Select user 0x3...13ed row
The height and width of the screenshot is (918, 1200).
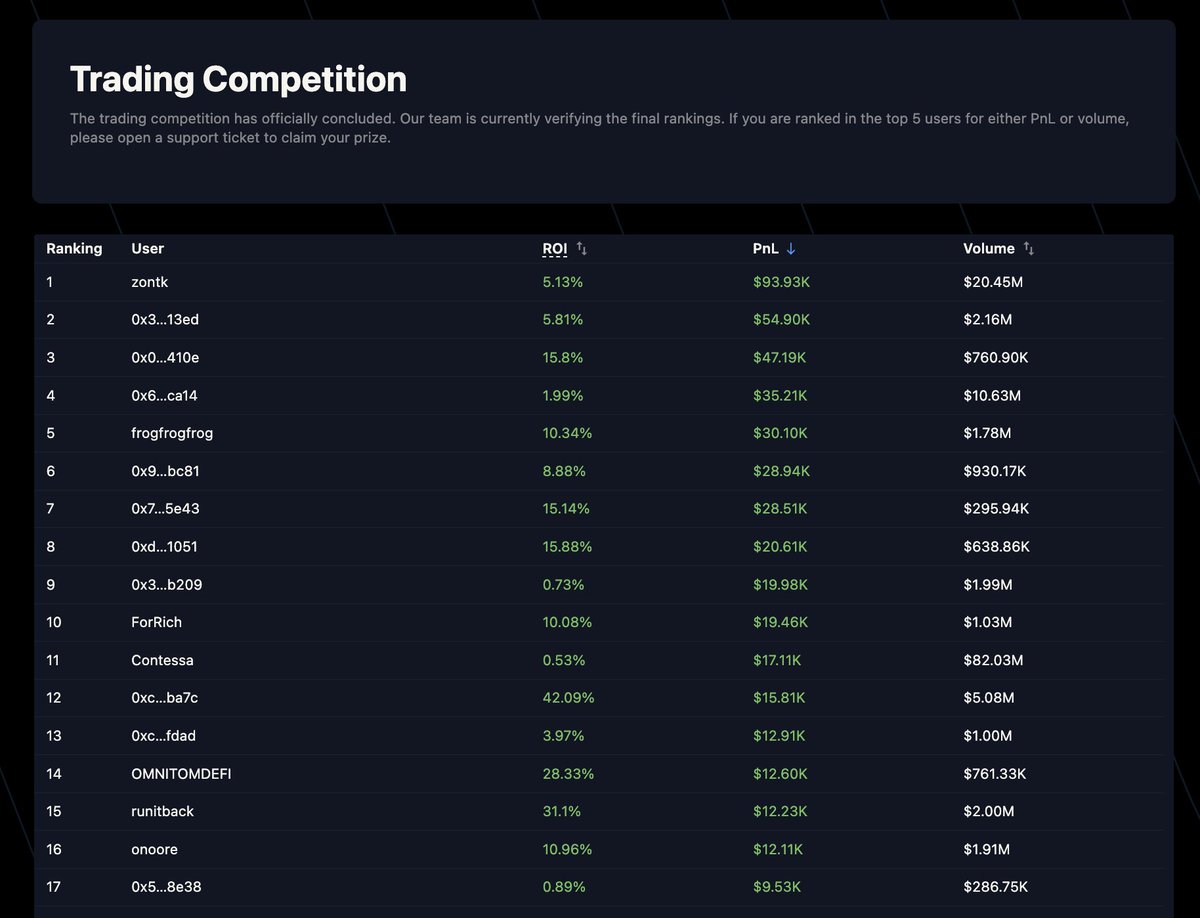600,320
